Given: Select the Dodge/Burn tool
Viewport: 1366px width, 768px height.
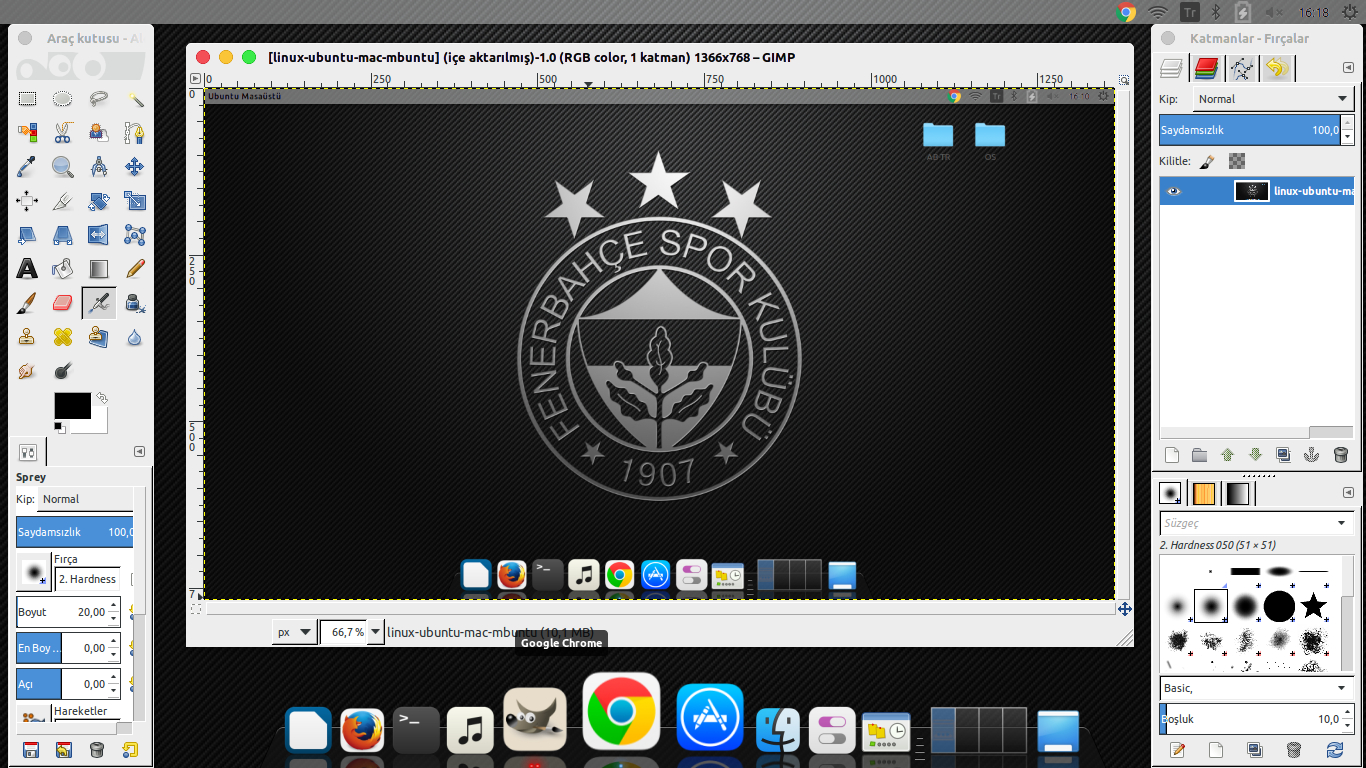Looking at the screenshot, I should click(63, 370).
